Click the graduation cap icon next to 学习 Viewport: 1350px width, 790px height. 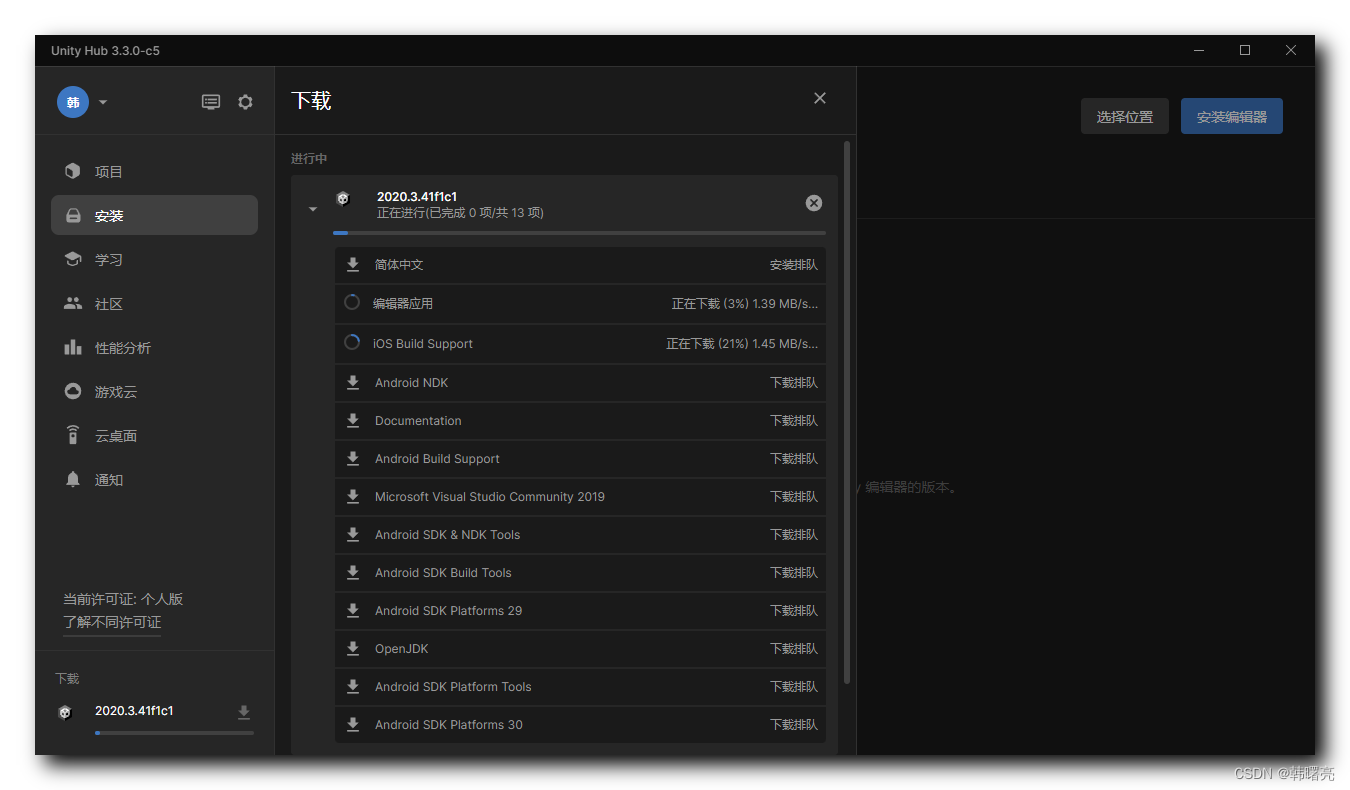pyautogui.click(x=72, y=259)
